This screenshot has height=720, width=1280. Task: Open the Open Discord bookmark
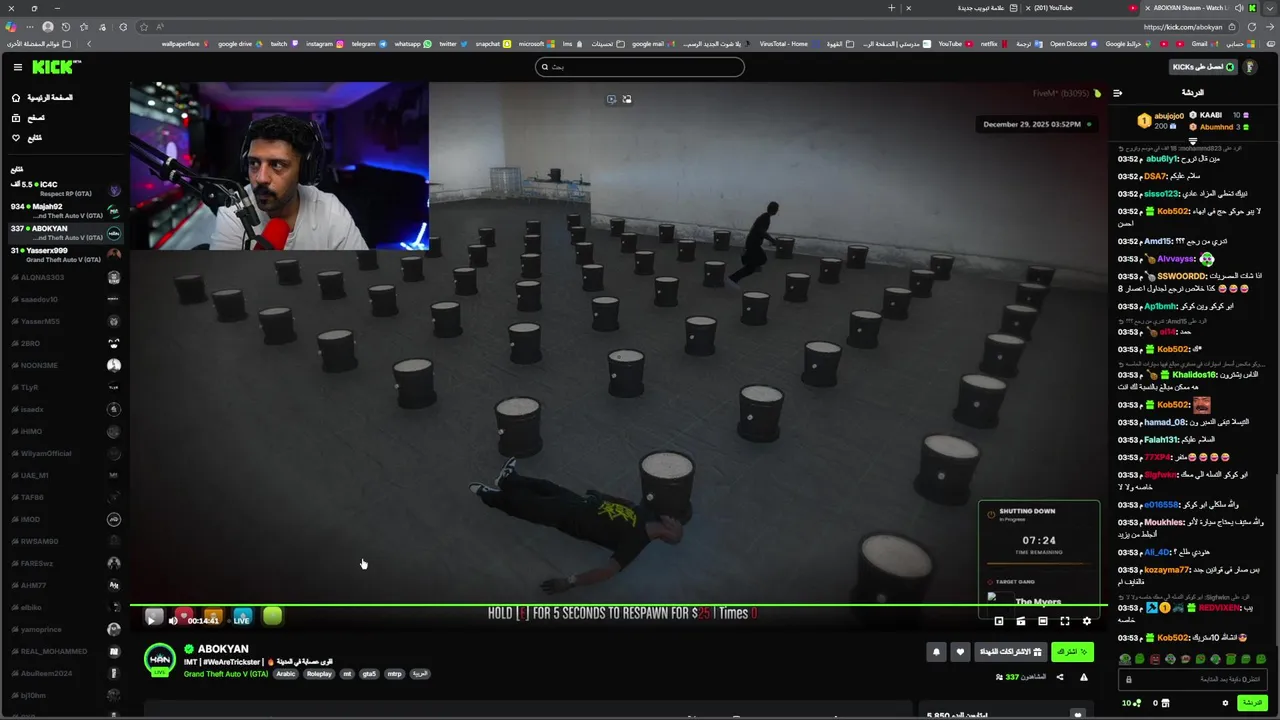(x=1073, y=43)
